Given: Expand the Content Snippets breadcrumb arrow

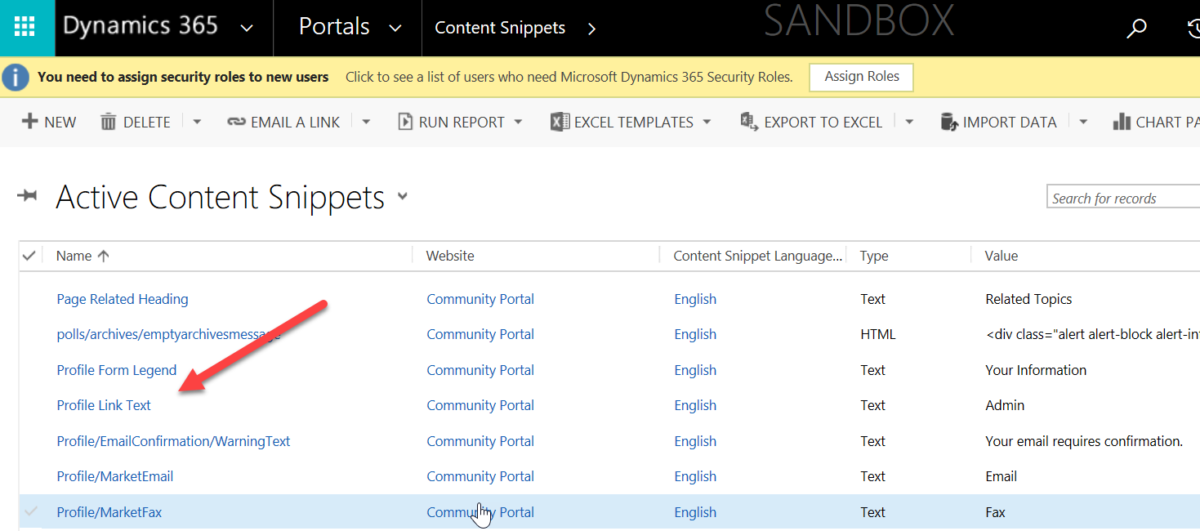Looking at the screenshot, I should pyautogui.click(x=591, y=29).
